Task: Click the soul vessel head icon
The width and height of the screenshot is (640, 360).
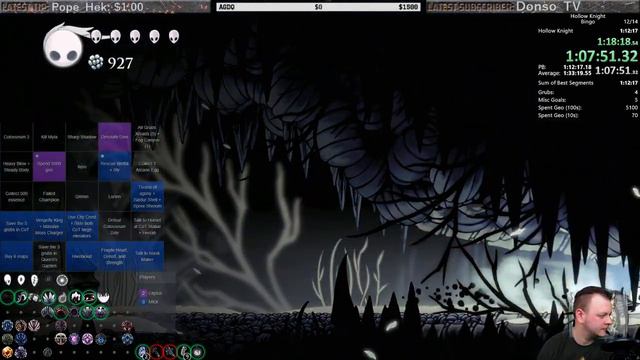Action: 64,46
